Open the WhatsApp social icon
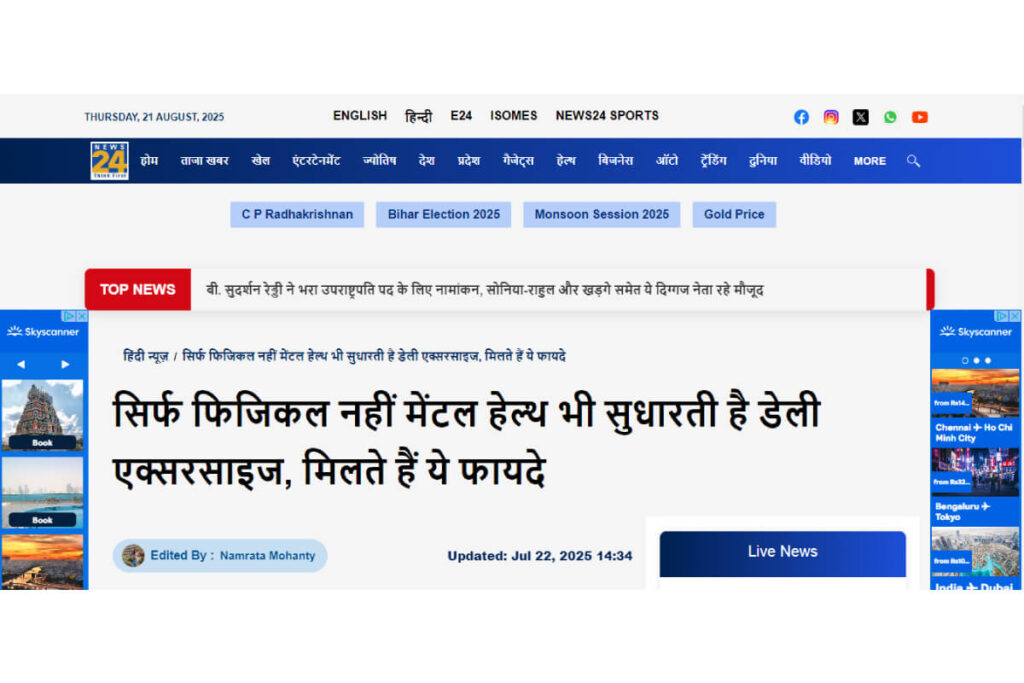Image resolution: width=1024 pixels, height=683 pixels. click(890, 117)
